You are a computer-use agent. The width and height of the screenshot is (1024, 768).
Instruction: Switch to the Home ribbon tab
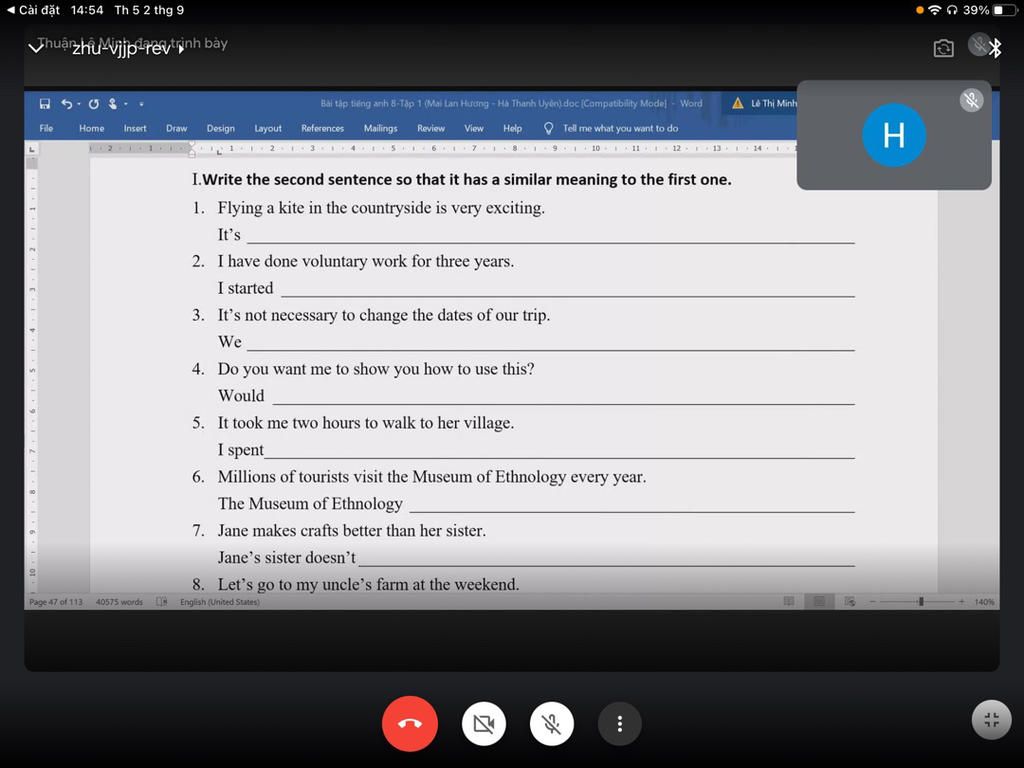[x=91, y=128]
